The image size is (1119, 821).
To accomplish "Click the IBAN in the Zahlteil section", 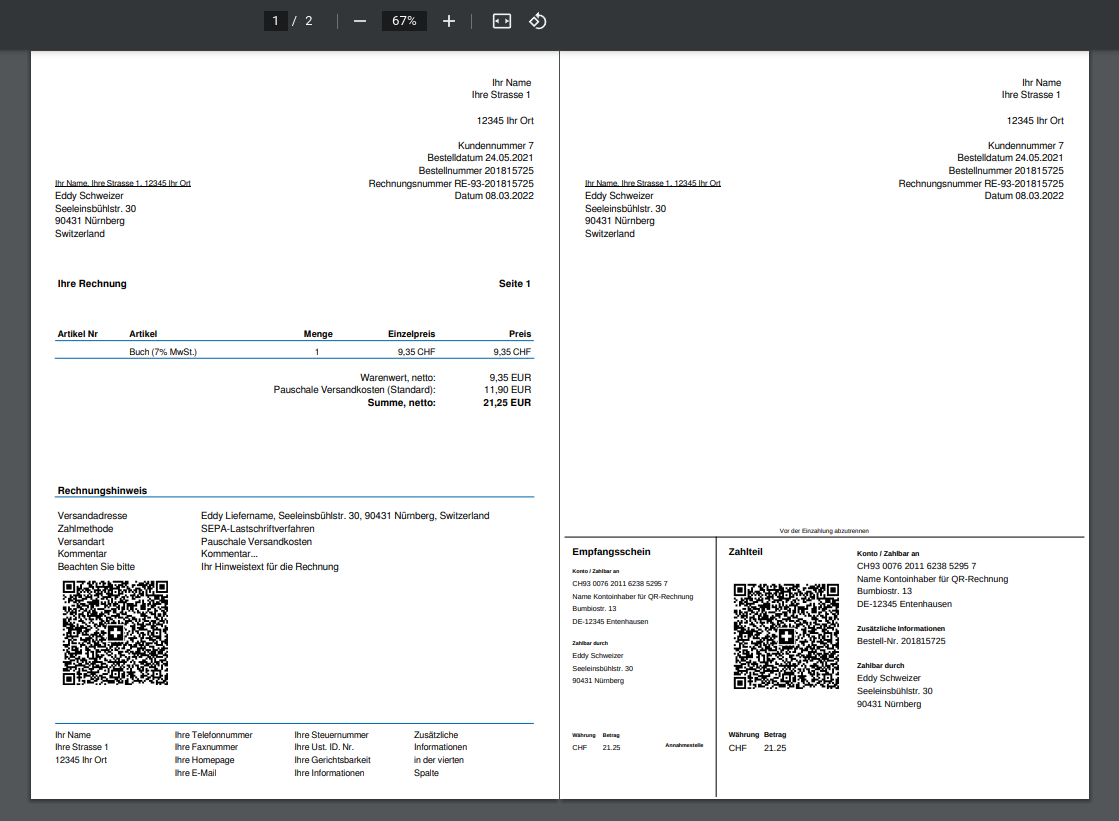I will pos(916,566).
